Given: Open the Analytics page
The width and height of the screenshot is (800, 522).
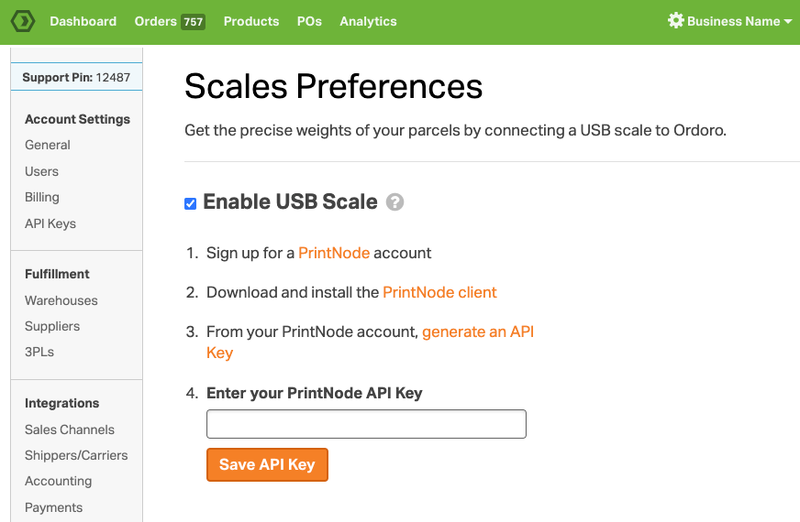Looking at the screenshot, I should click(x=368, y=21).
